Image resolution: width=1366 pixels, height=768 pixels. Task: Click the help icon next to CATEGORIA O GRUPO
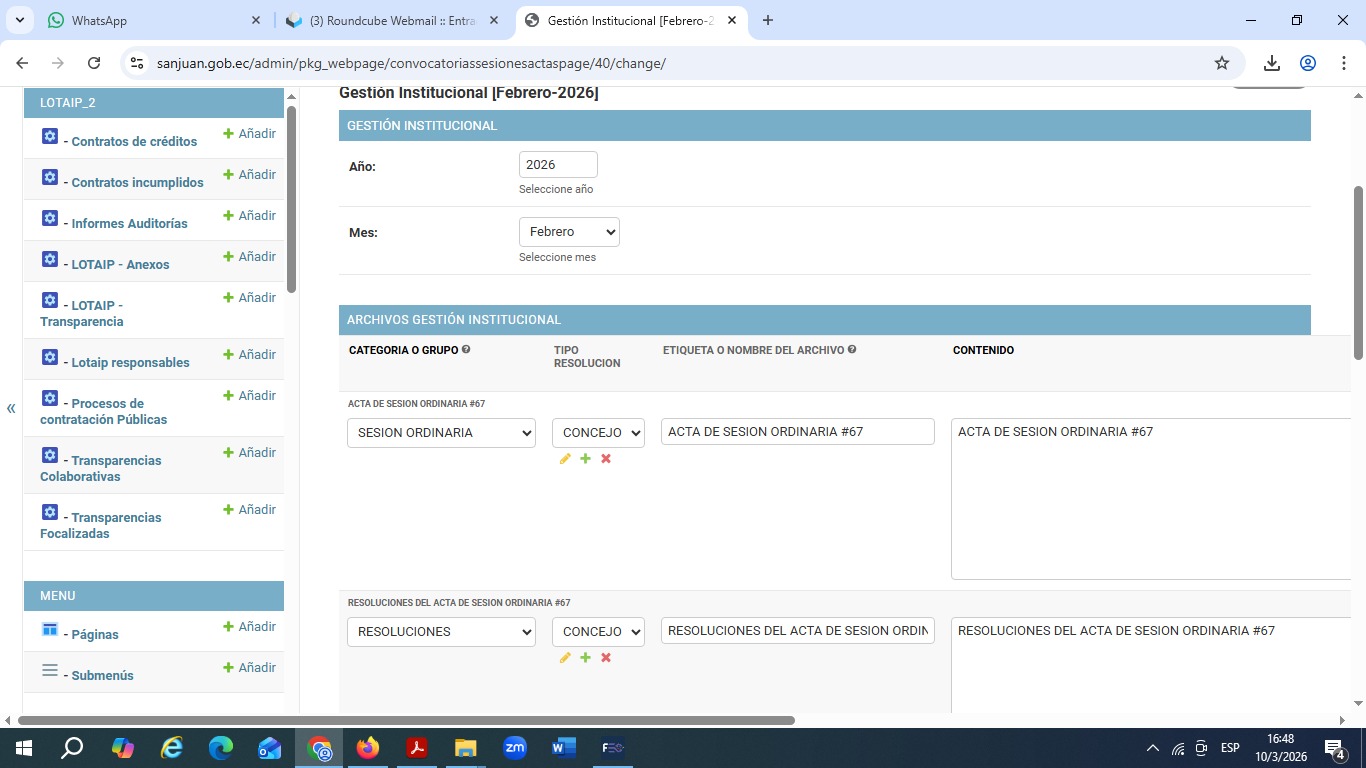click(466, 350)
